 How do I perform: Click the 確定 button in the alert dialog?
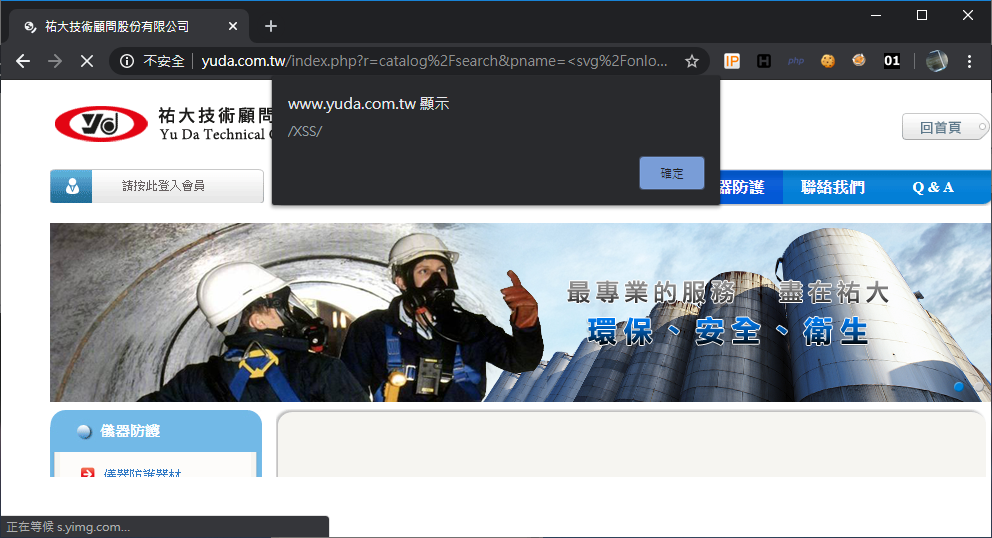[671, 173]
